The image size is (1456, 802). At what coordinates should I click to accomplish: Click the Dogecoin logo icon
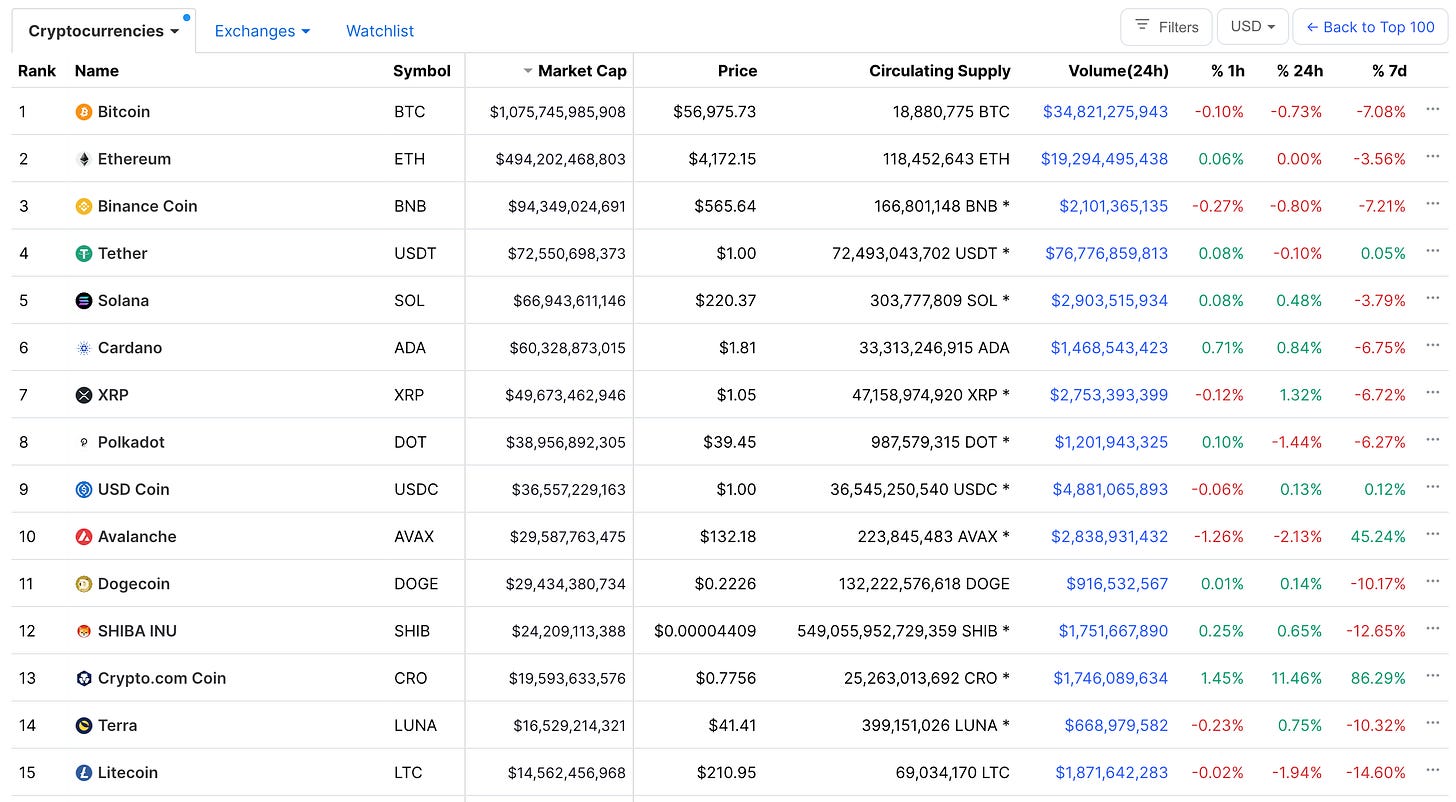click(x=84, y=584)
